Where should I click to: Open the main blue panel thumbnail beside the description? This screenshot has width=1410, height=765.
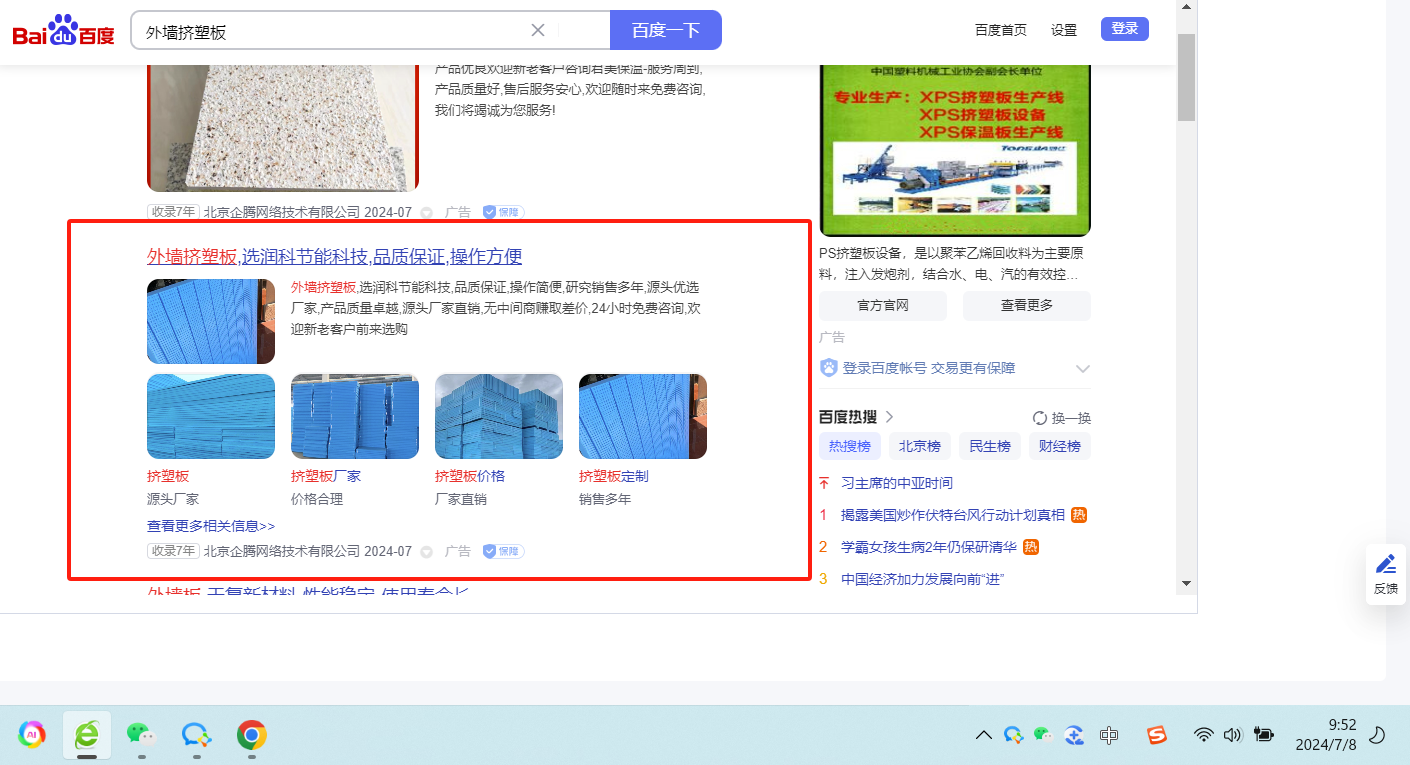pos(211,321)
